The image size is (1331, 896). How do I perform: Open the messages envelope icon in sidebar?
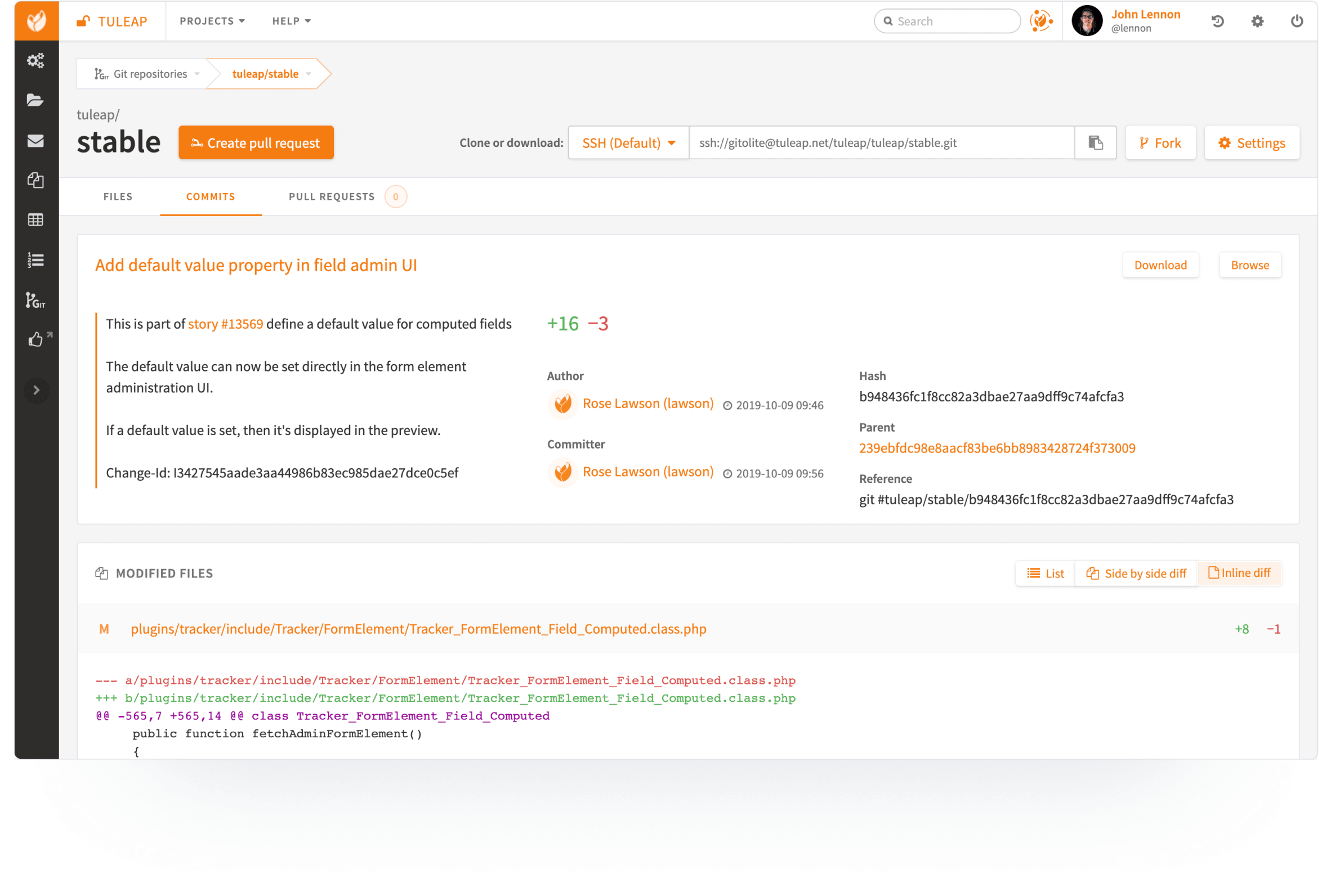pyautogui.click(x=36, y=141)
